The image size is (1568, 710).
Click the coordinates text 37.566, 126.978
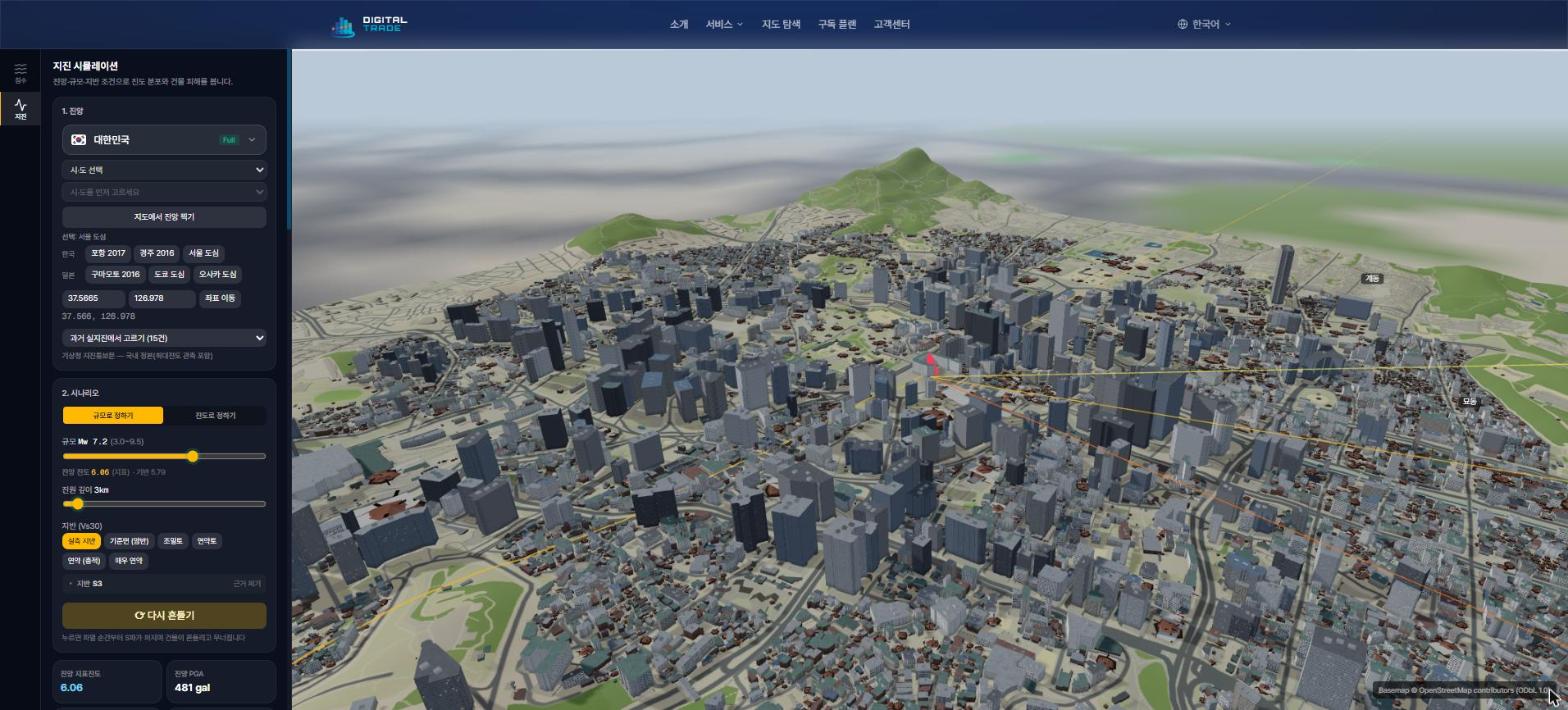click(98, 316)
